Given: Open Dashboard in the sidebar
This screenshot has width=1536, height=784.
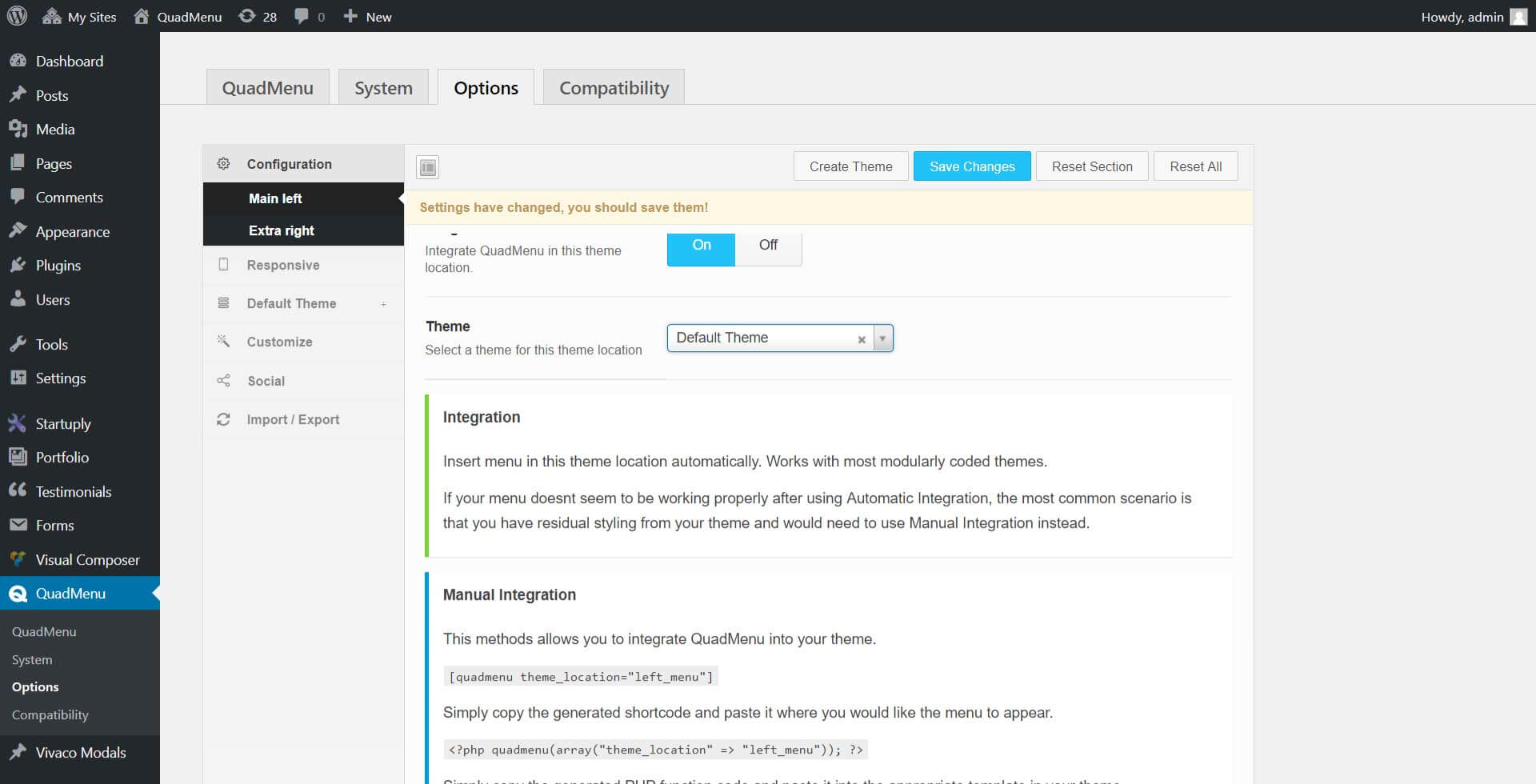Looking at the screenshot, I should point(80,61).
